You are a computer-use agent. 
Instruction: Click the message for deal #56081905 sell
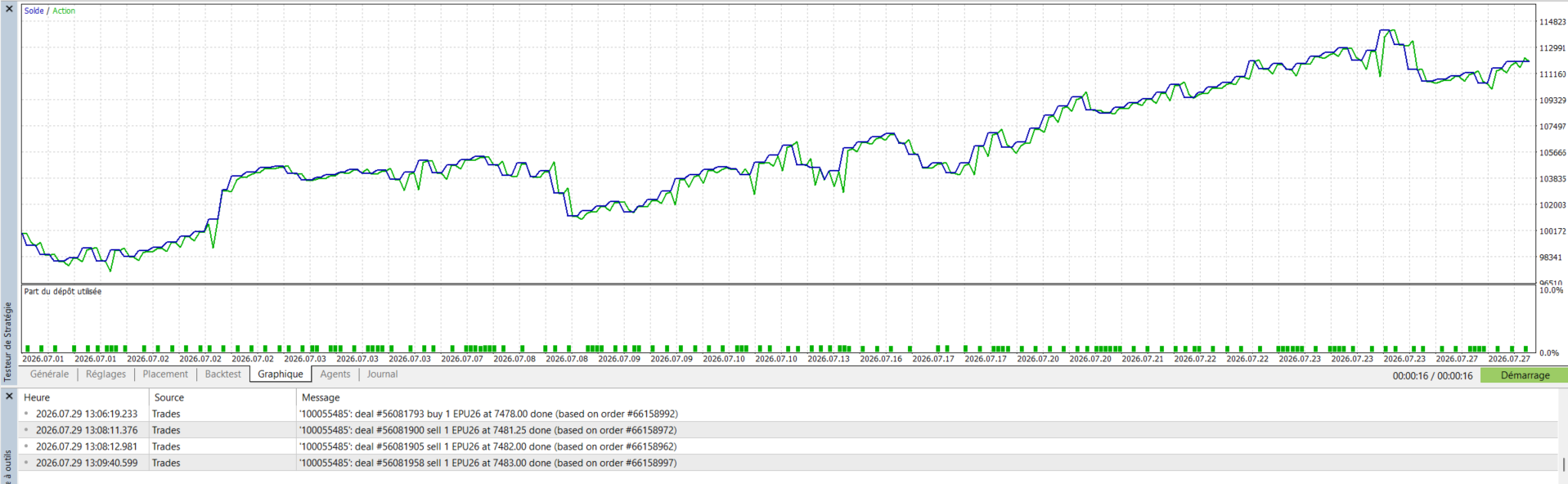(x=487, y=446)
